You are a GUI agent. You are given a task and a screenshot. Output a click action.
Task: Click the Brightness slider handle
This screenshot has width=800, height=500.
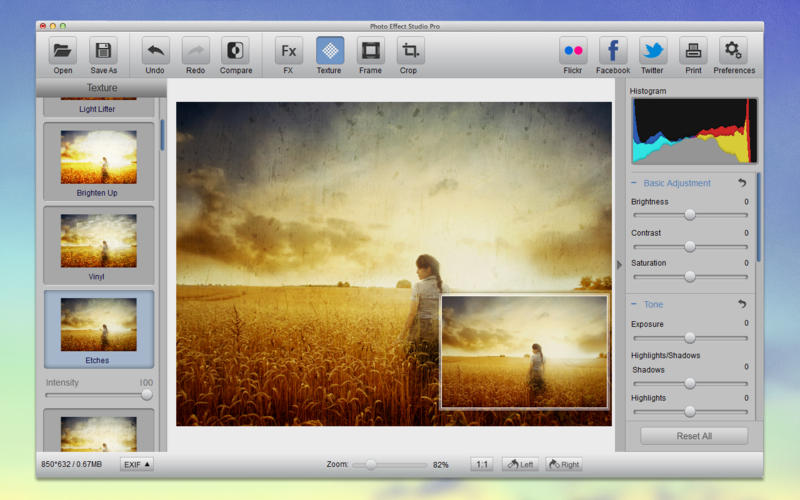coord(689,215)
